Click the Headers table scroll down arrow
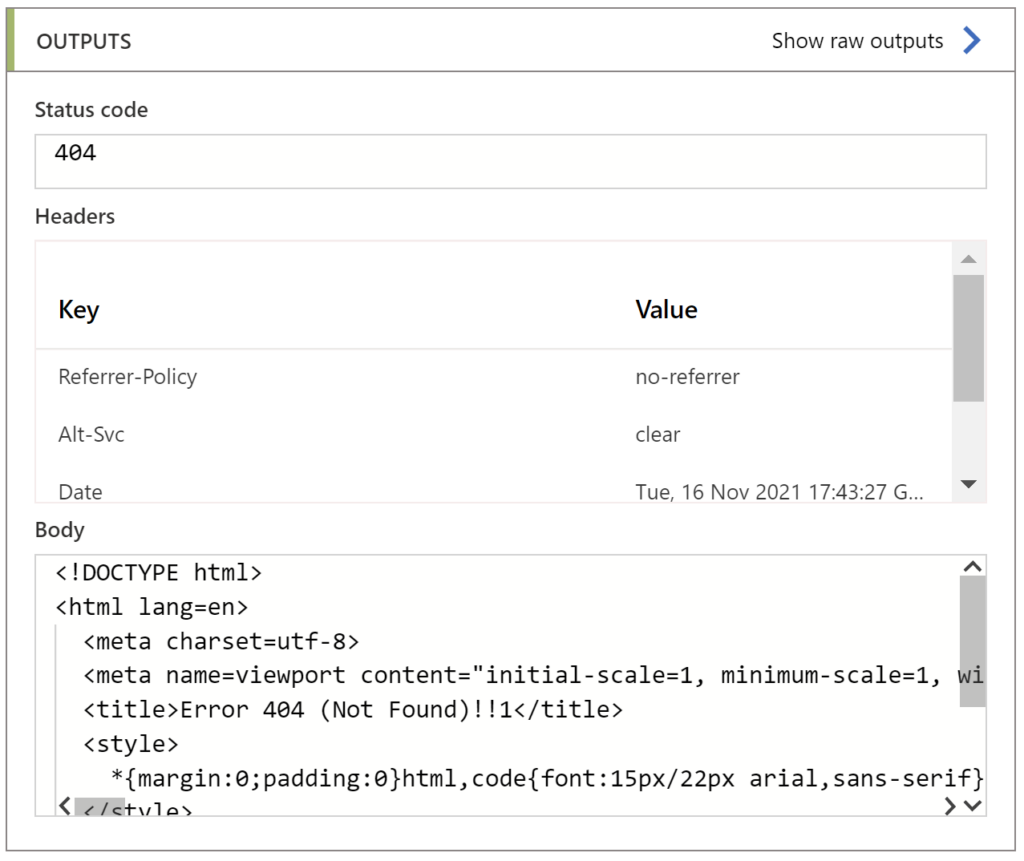 (968, 484)
